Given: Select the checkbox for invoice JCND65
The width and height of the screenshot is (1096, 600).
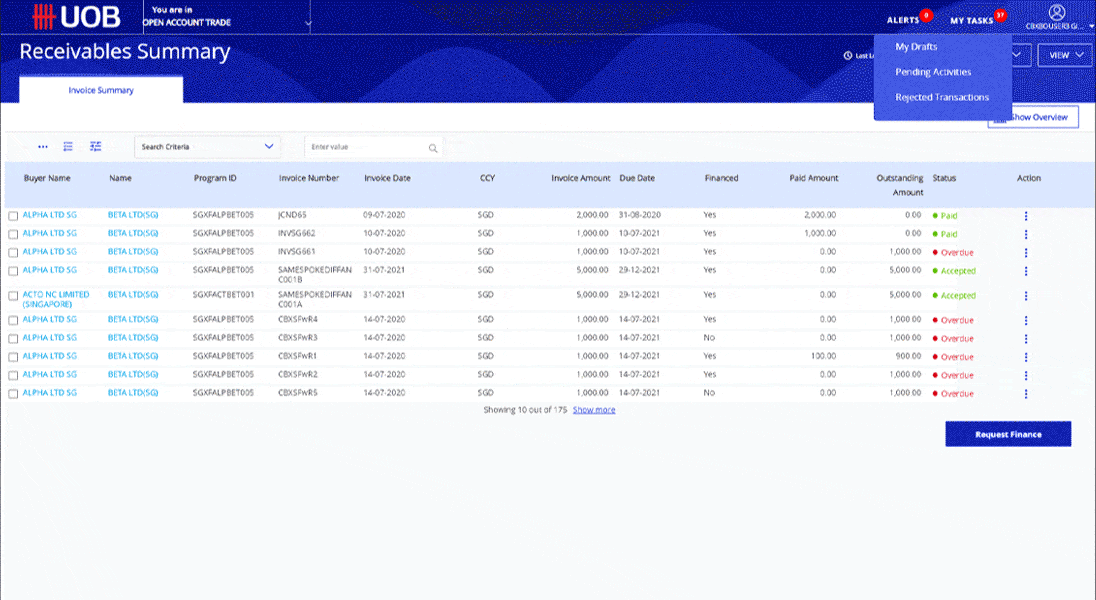Looking at the screenshot, I should [14, 216].
